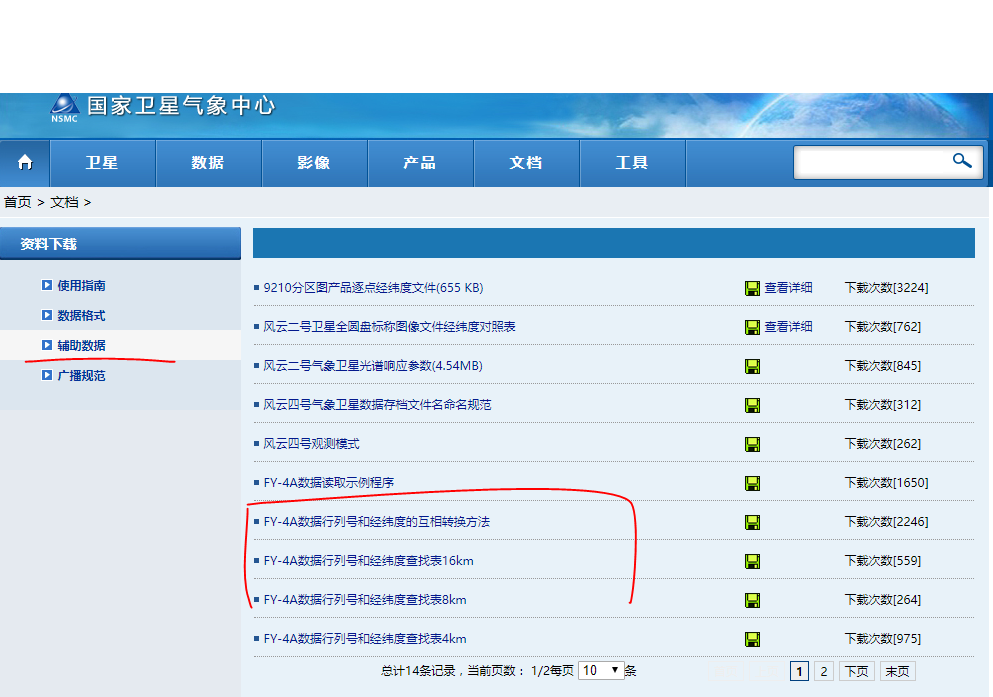Click the home icon in the navigation bar
Image resolution: width=993 pixels, height=697 pixels.
pyautogui.click(x=24, y=162)
